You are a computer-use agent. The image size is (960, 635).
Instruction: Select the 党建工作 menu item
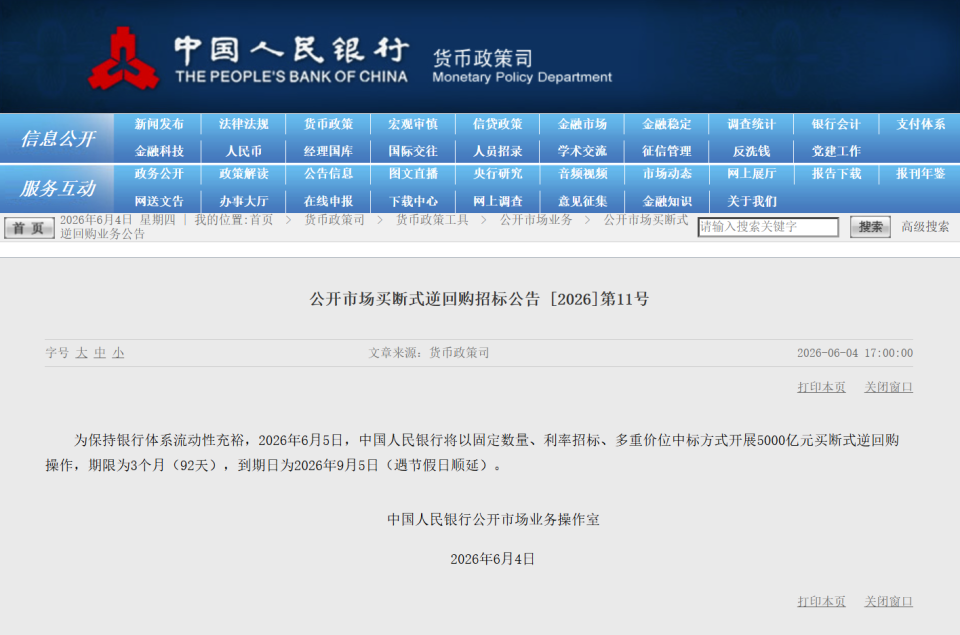point(836,151)
